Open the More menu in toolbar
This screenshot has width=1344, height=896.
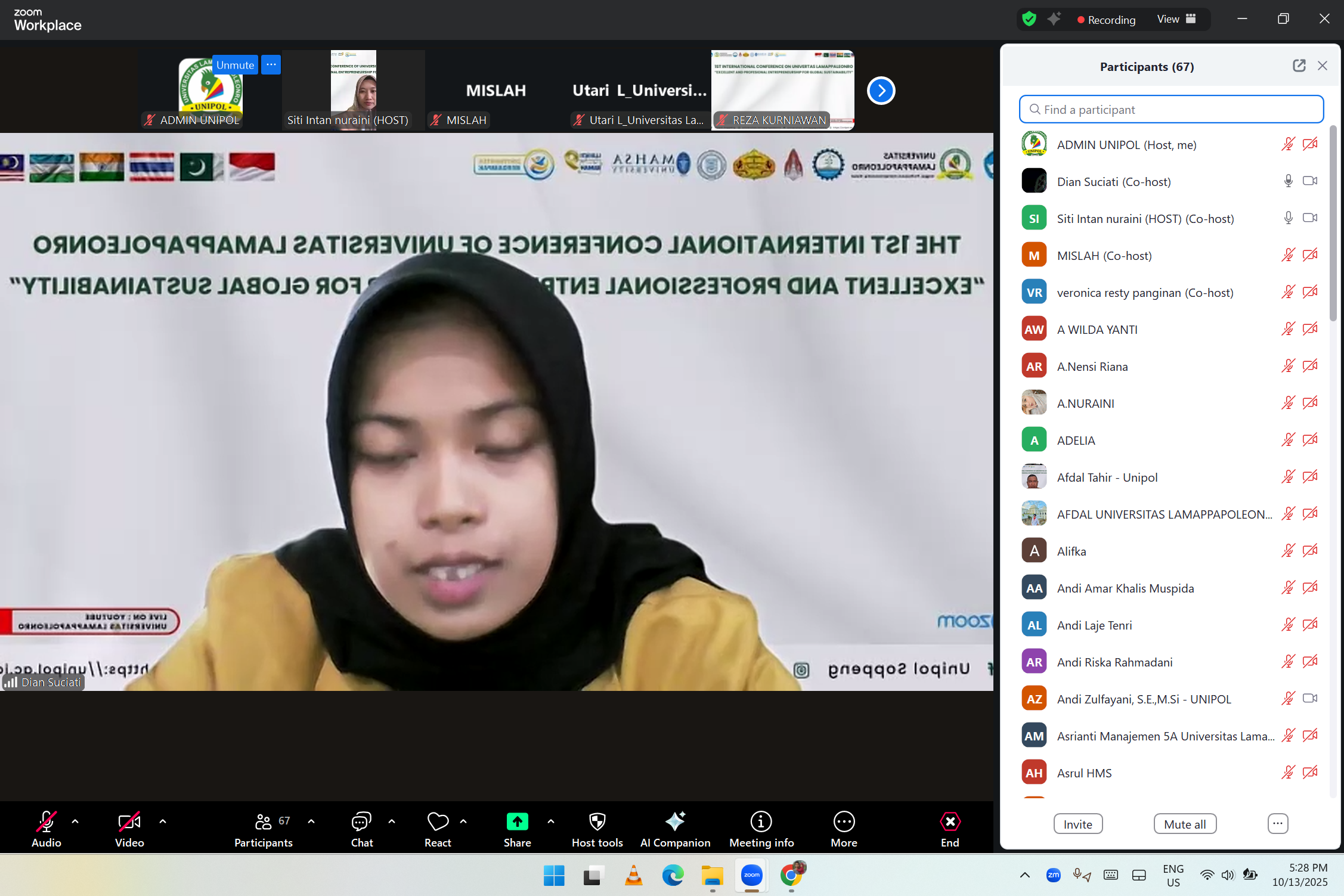(x=844, y=823)
